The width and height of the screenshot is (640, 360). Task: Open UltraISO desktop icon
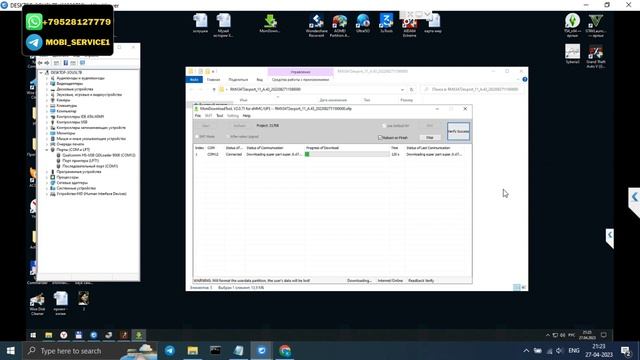point(362,23)
